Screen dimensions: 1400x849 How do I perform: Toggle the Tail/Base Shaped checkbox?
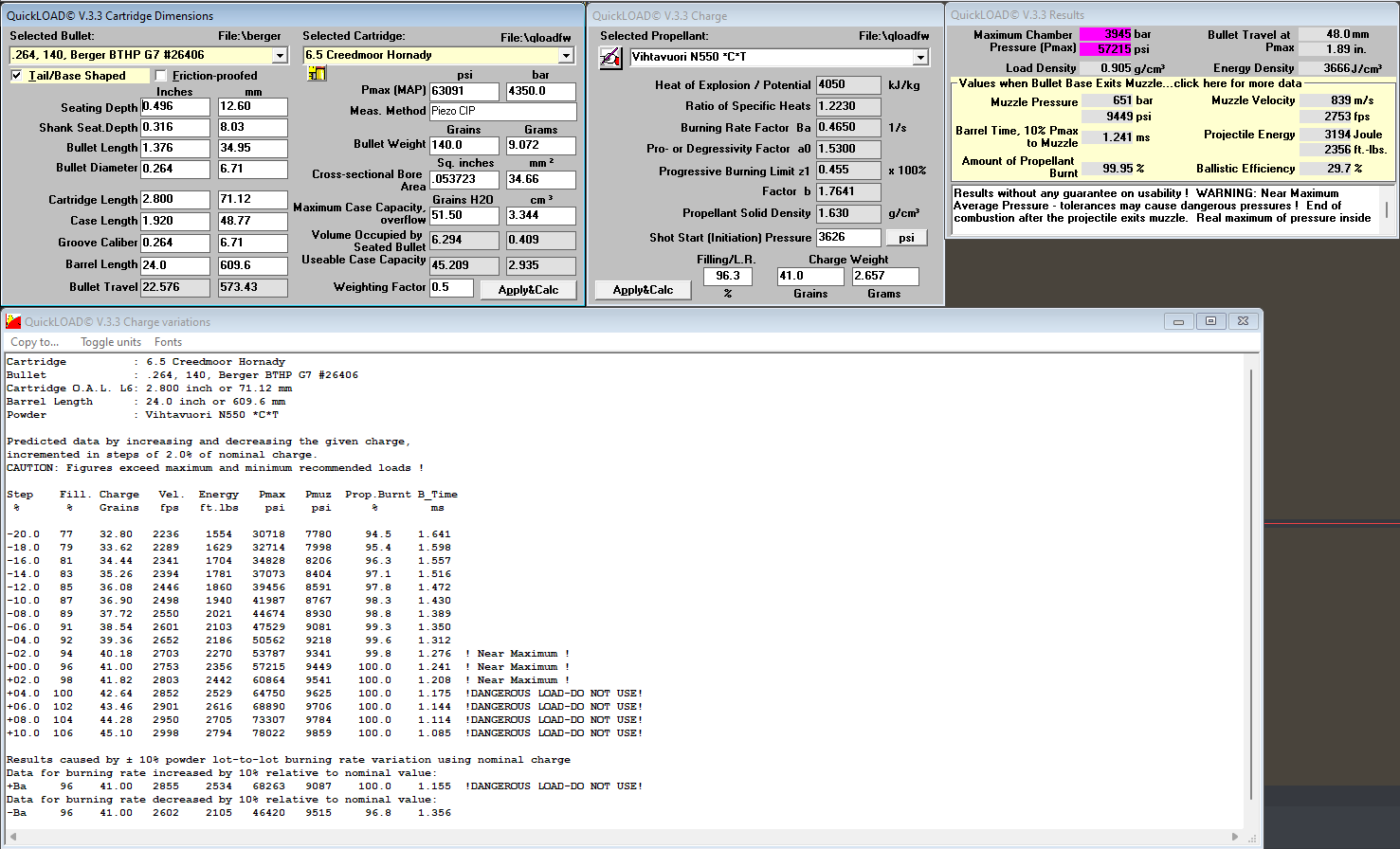16,76
